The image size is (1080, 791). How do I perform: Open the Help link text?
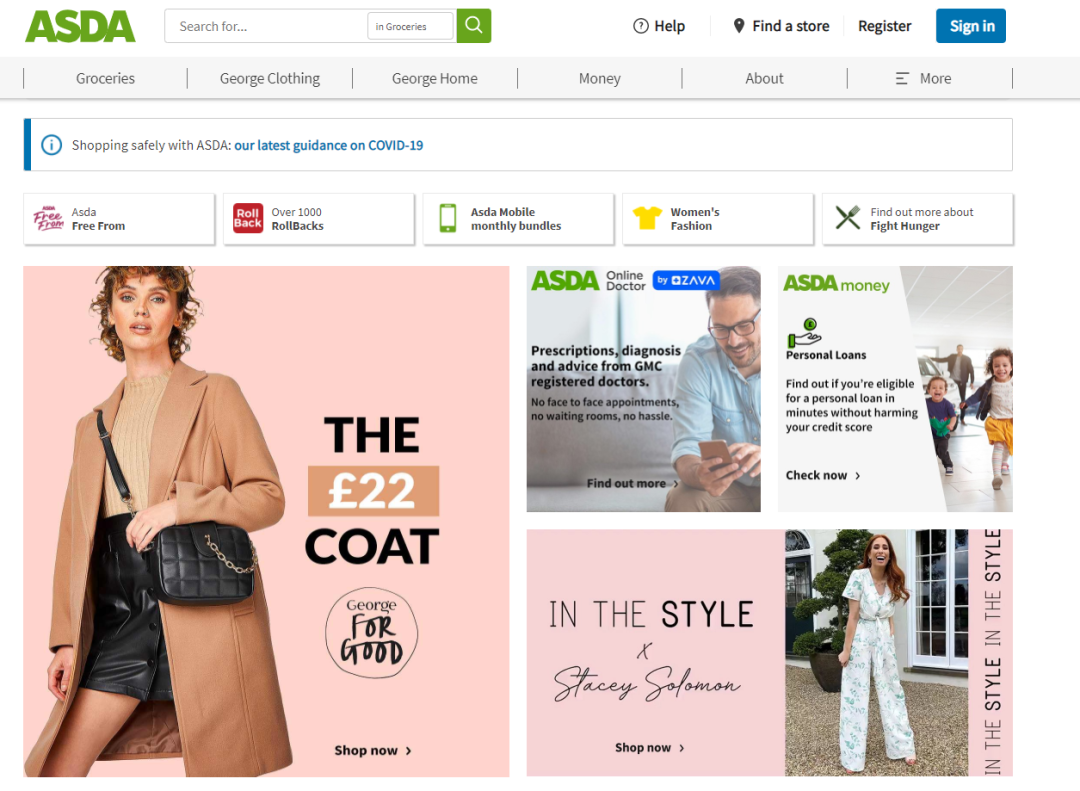(669, 26)
